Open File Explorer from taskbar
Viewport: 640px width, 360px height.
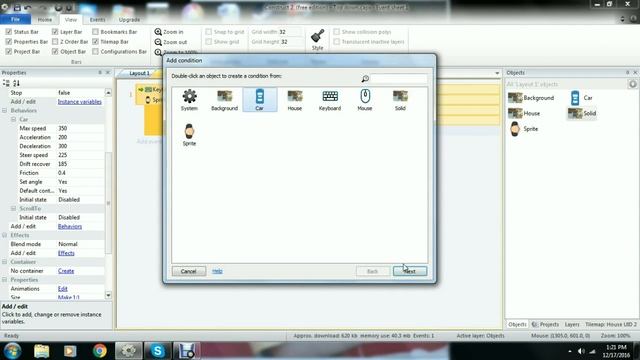[x=42, y=351]
